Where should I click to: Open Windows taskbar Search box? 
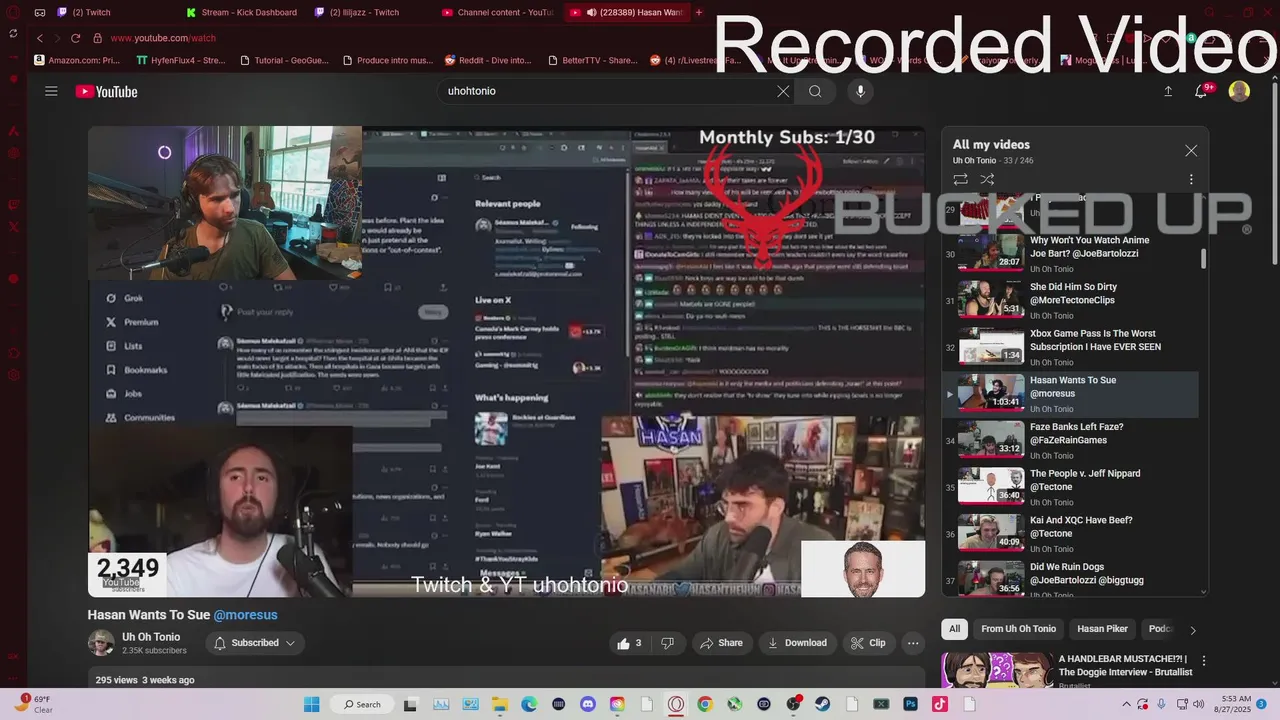tap(362, 704)
